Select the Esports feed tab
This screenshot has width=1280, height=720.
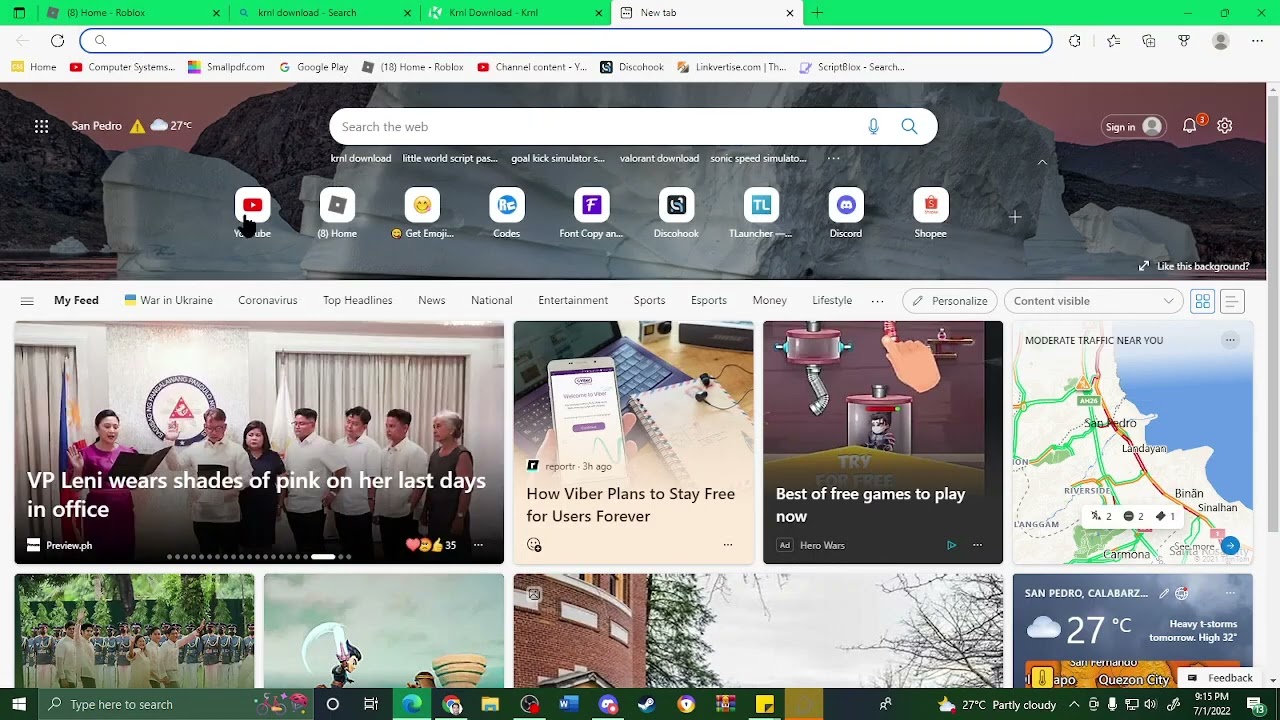pos(709,300)
